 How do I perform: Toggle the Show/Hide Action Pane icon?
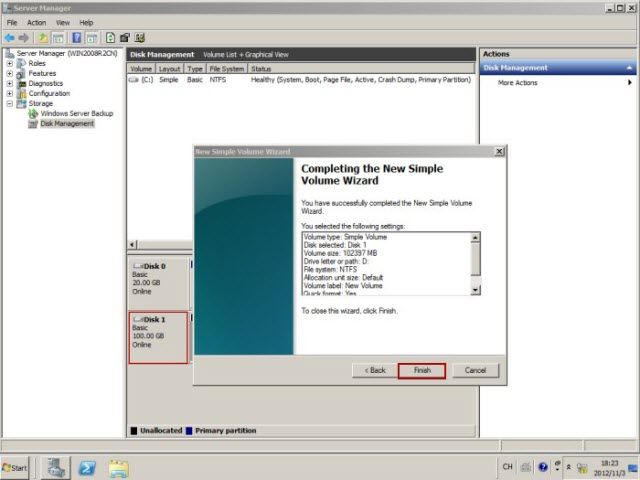pyautogui.click(x=92, y=38)
